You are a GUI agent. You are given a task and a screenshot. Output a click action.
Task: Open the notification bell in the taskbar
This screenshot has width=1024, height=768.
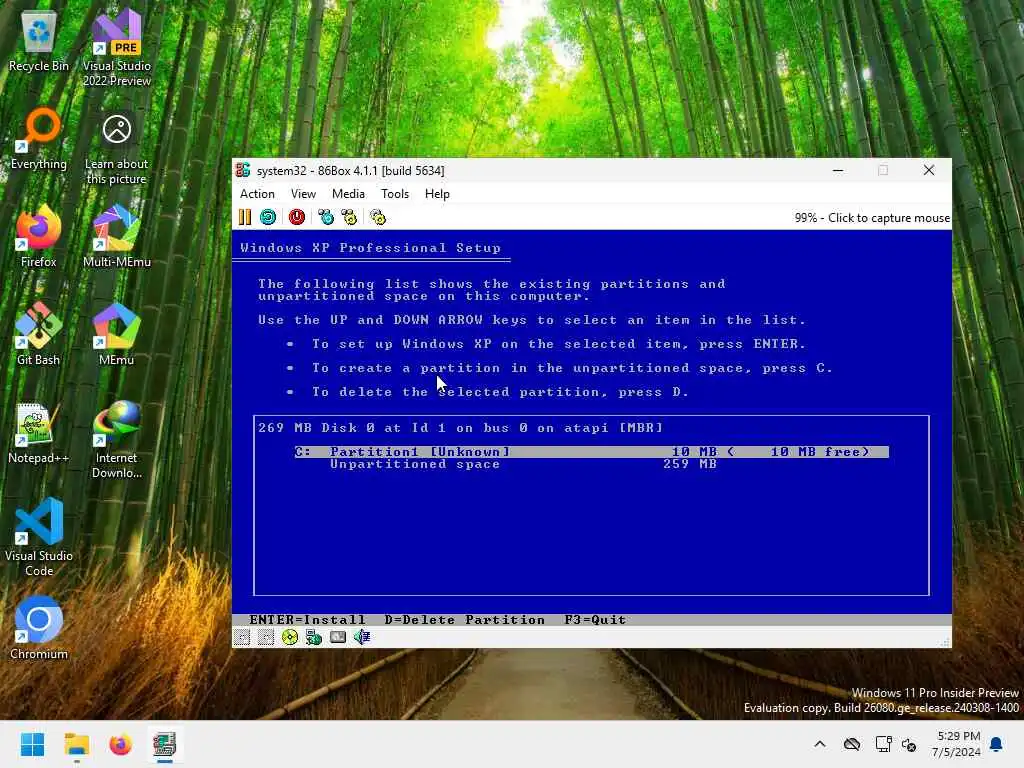(997, 744)
